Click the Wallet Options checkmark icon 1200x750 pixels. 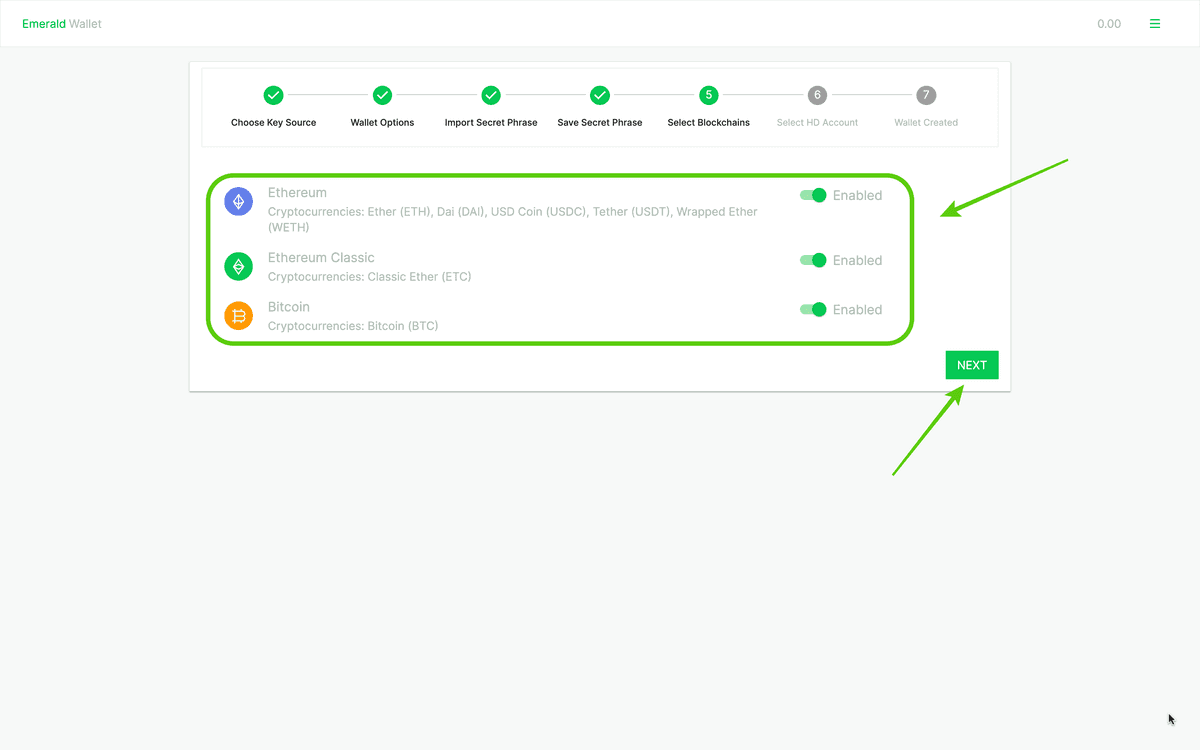click(x=382, y=95)
